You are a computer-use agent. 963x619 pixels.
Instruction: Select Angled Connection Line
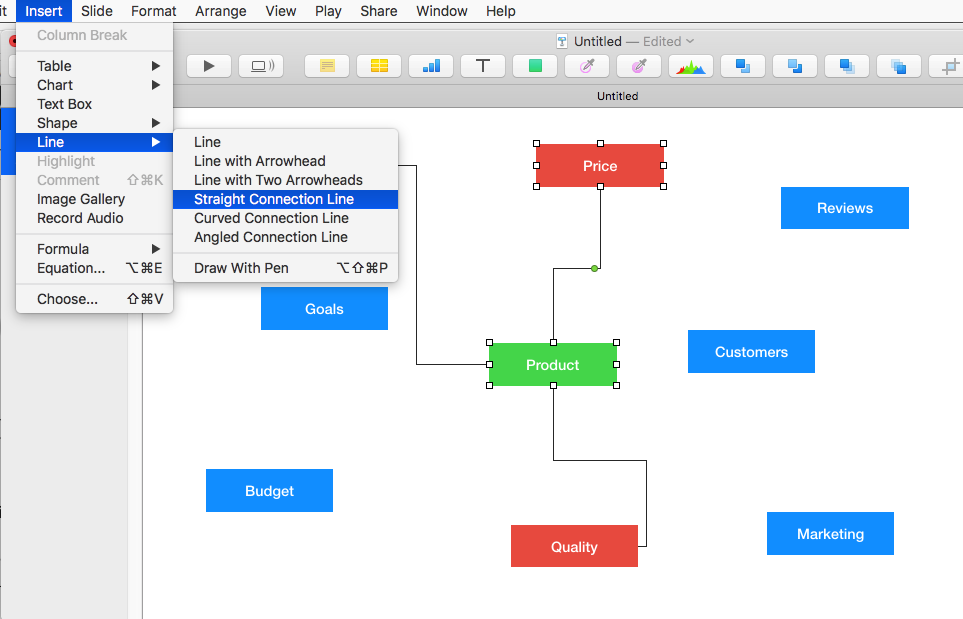tap(286, 237)
